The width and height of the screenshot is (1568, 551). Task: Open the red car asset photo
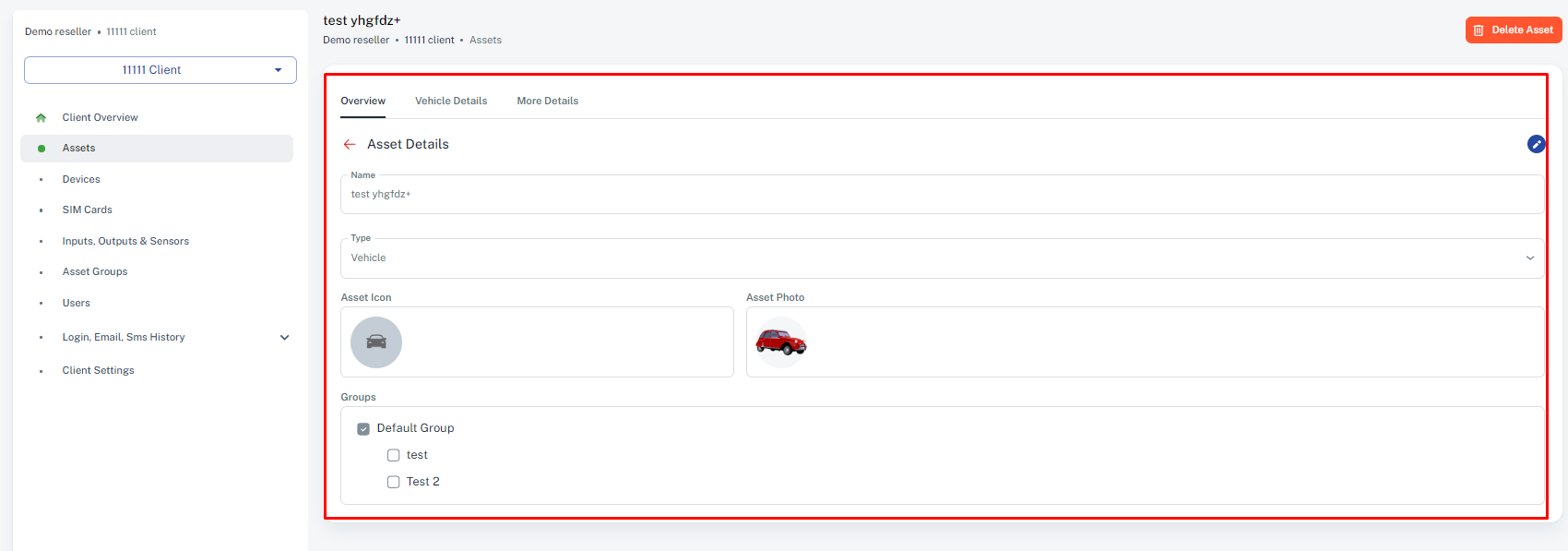point(781,342)
